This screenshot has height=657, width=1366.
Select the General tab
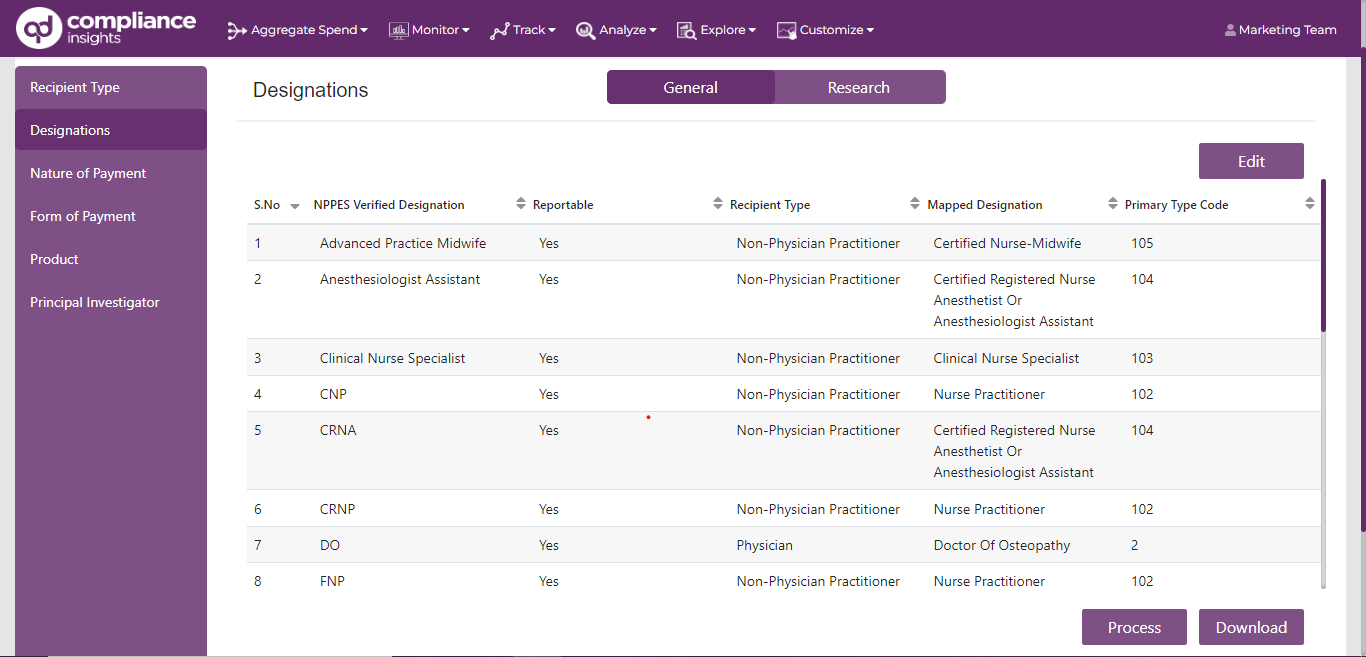click(x=690, y=88)
